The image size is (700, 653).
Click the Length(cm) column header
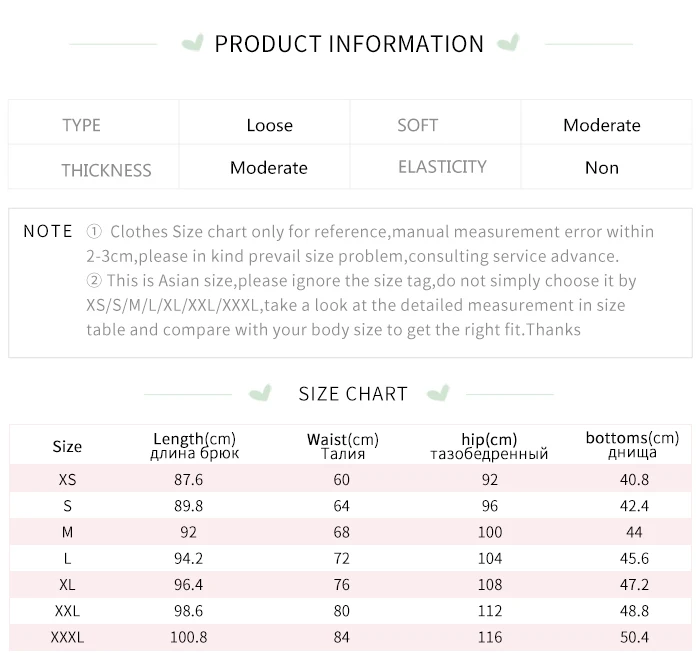tap(194, 445)
